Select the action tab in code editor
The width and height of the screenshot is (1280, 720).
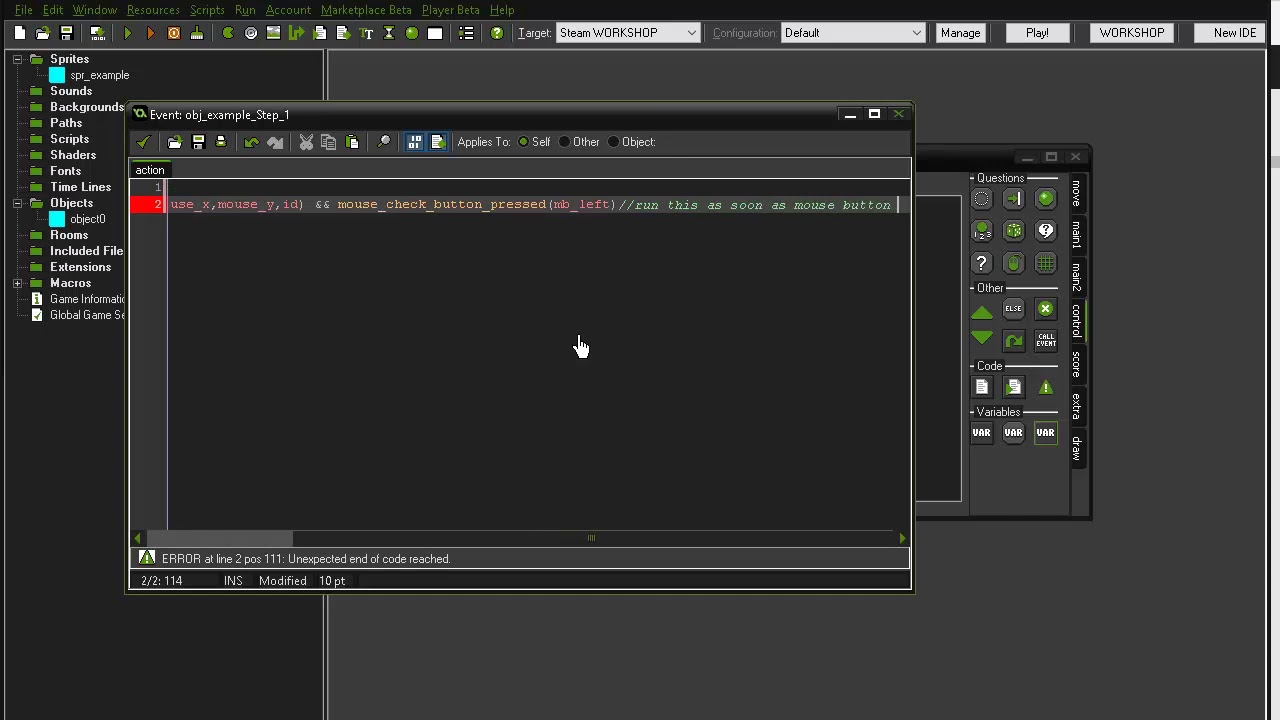[x=150, y=170]
